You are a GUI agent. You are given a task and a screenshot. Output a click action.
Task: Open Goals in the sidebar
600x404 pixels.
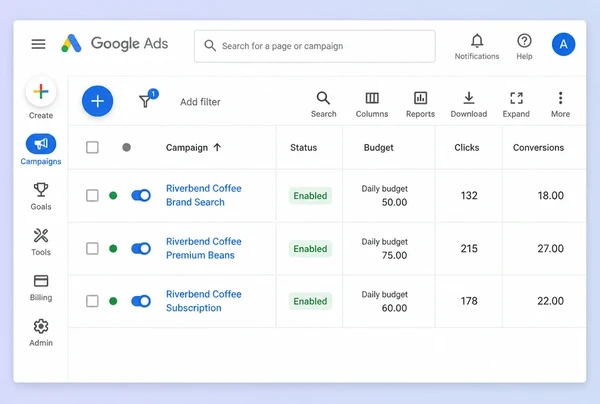pyautogui.click(x=41, y=197)
